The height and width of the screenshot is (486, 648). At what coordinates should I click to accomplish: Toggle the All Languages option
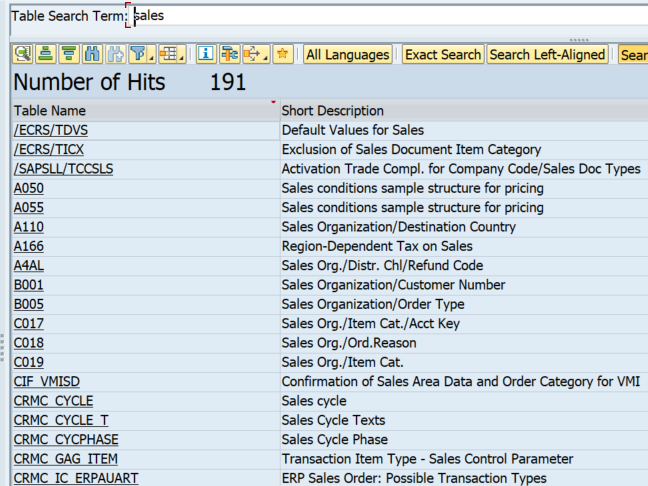click(x=347, y=55)
